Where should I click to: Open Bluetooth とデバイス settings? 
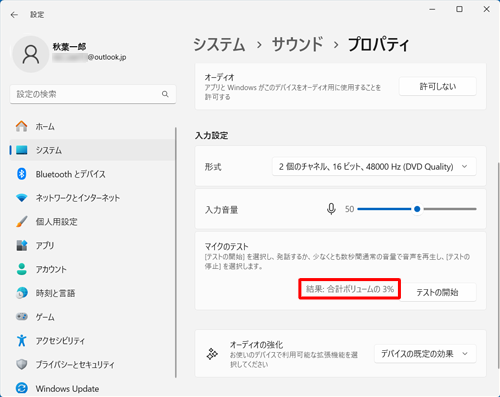92,174
